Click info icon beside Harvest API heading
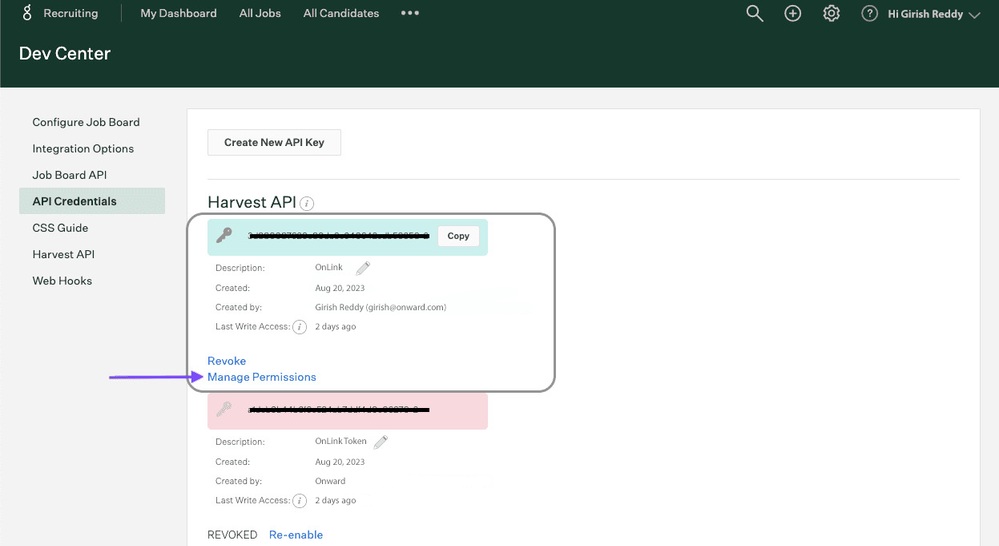 click(x=306, y=204)
